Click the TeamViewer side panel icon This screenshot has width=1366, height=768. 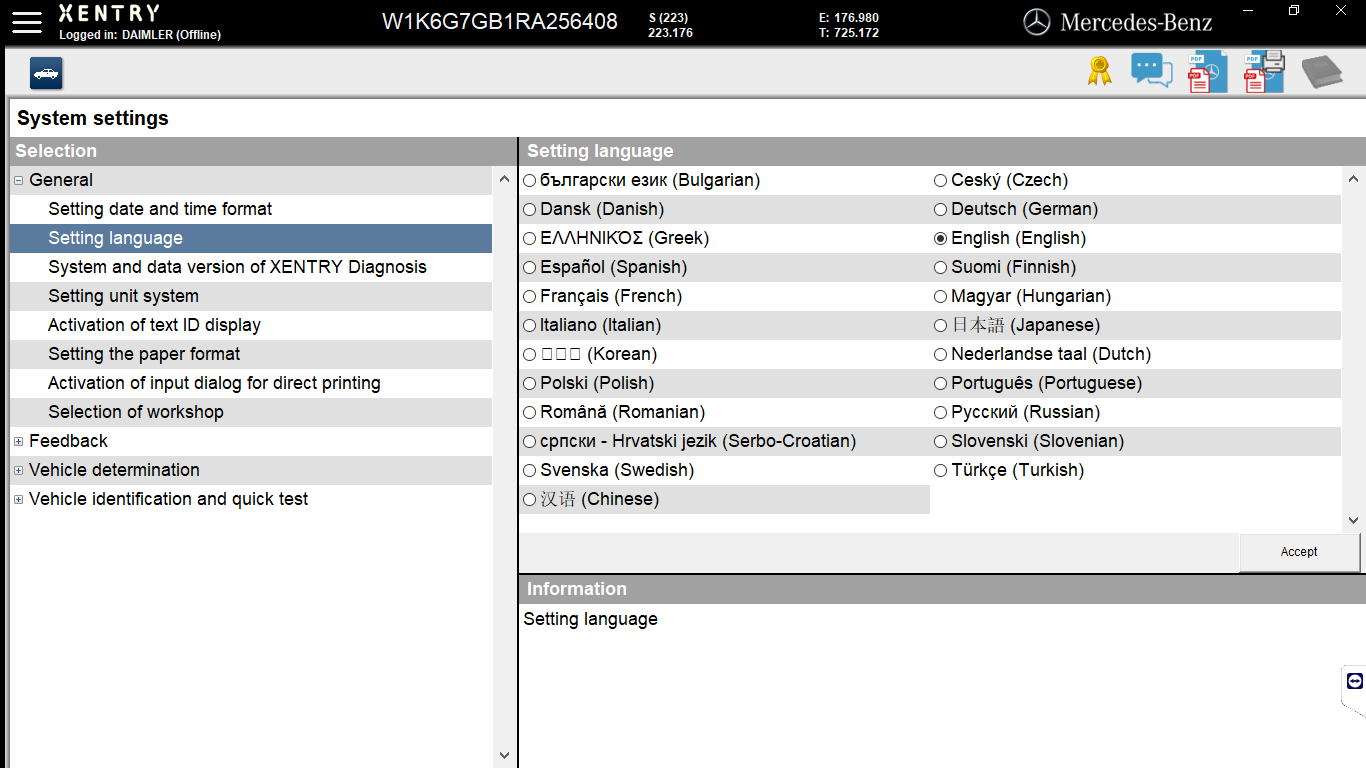(1354, 681)
